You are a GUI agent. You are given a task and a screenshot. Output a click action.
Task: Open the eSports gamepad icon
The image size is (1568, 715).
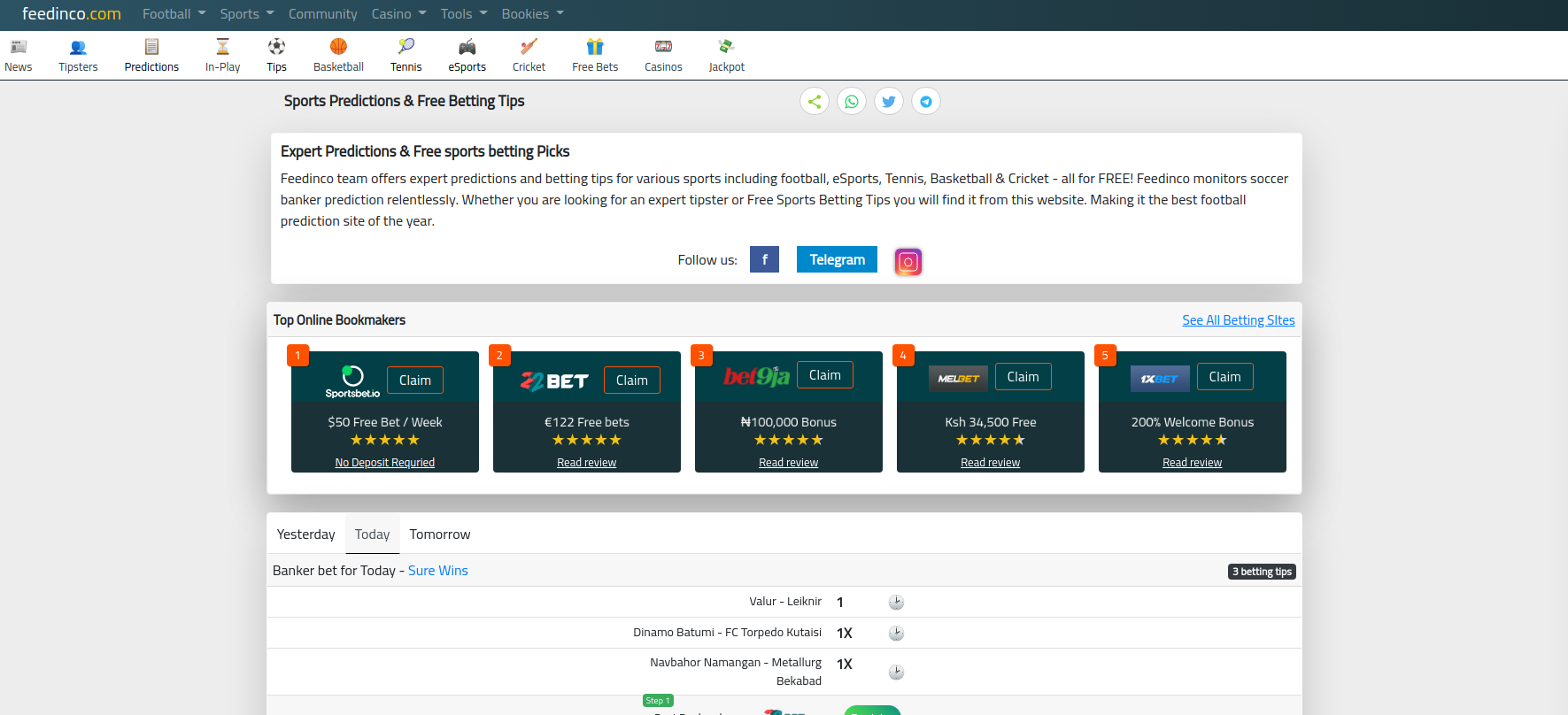click(467, 47)
